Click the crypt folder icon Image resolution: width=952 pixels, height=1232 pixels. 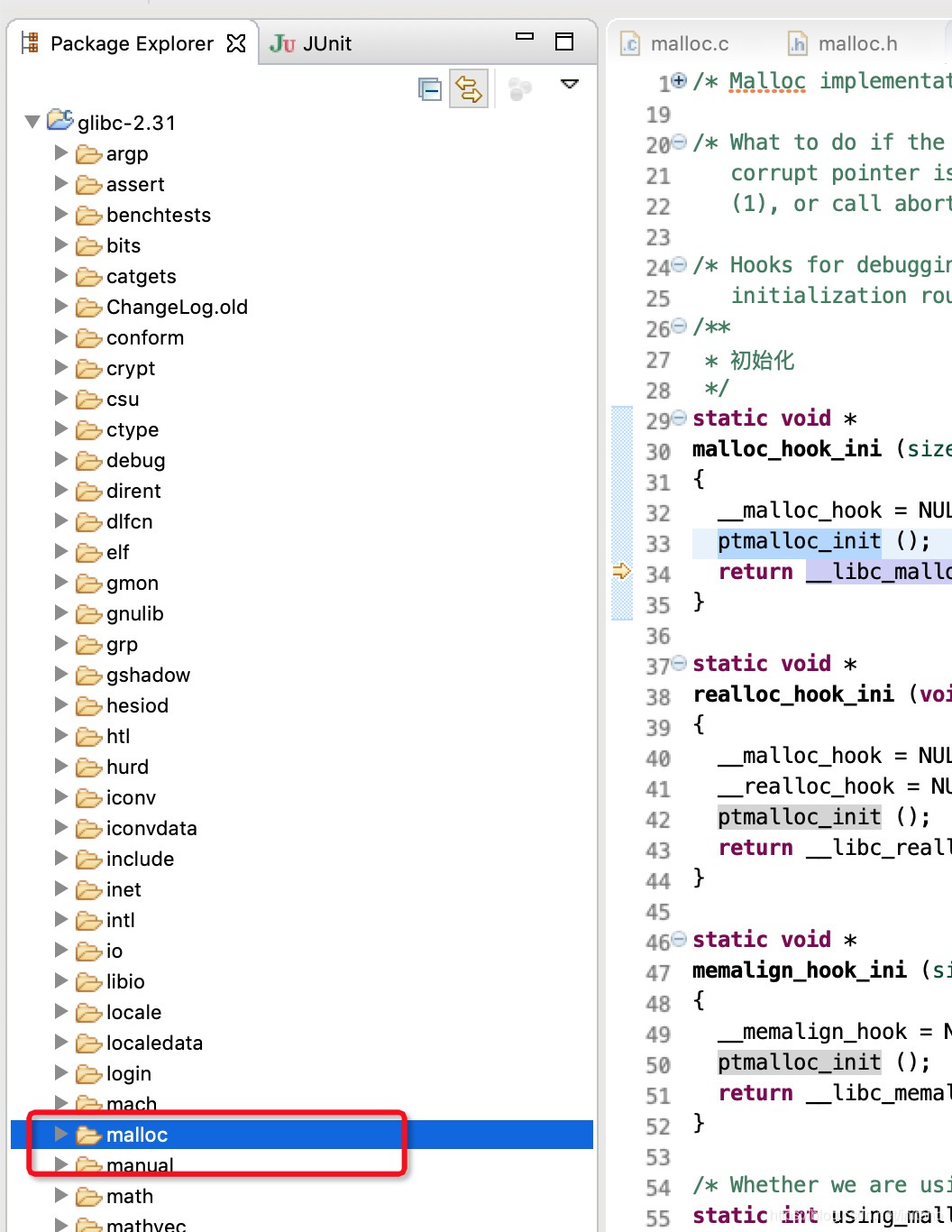[x=88, y=369]
